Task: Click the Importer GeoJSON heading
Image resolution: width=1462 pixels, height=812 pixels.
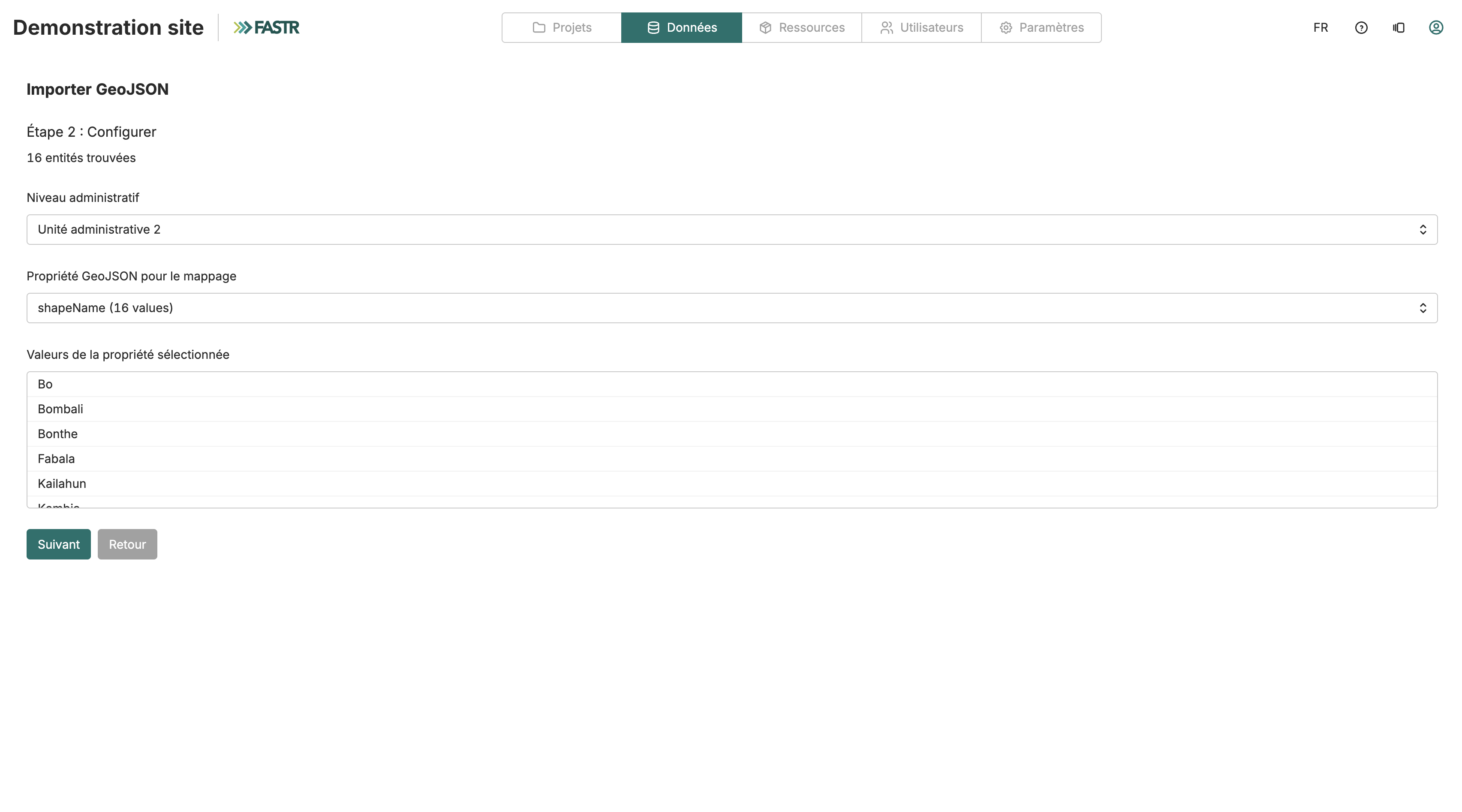Action: coord(98,90)
